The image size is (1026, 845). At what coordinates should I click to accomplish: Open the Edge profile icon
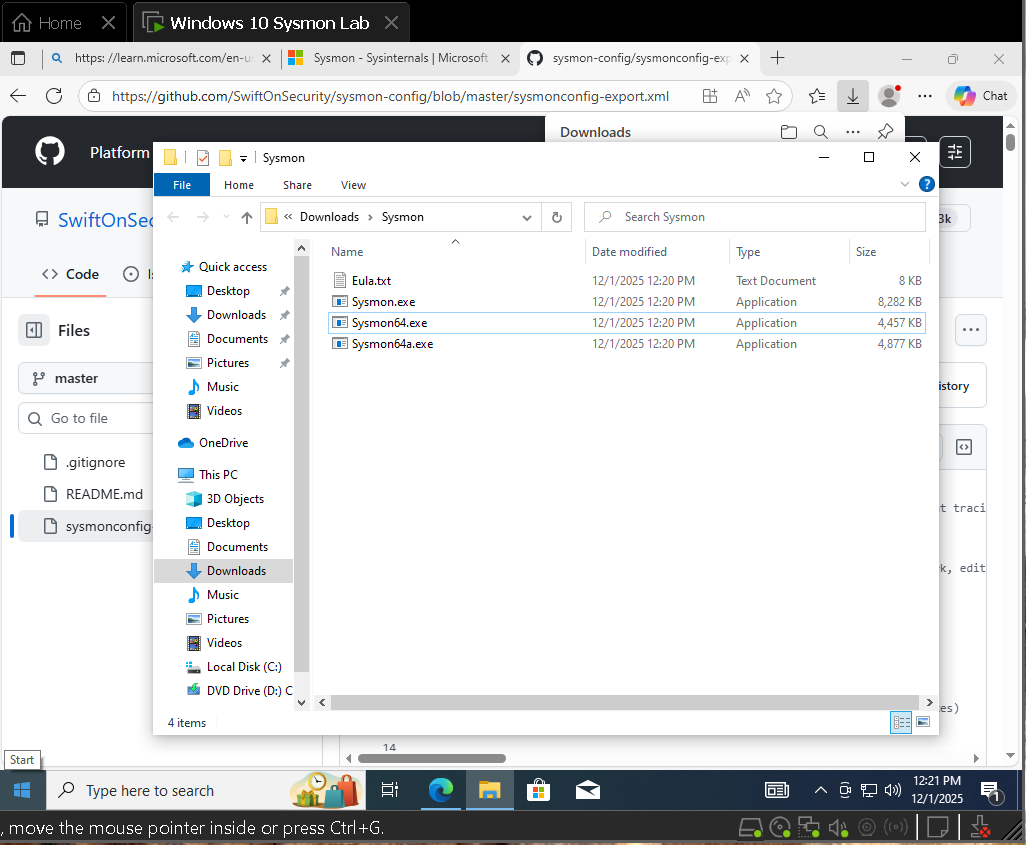point(888,96)
